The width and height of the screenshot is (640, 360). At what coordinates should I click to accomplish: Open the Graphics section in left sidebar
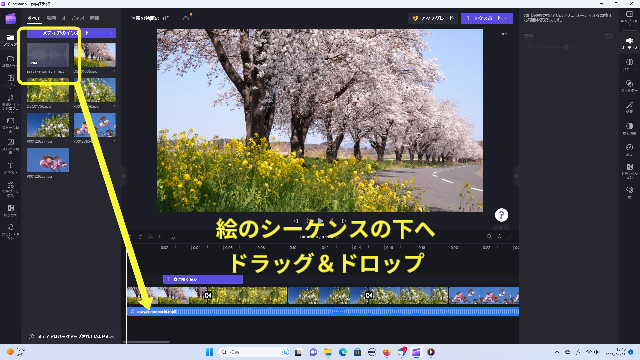pos(10,189)
